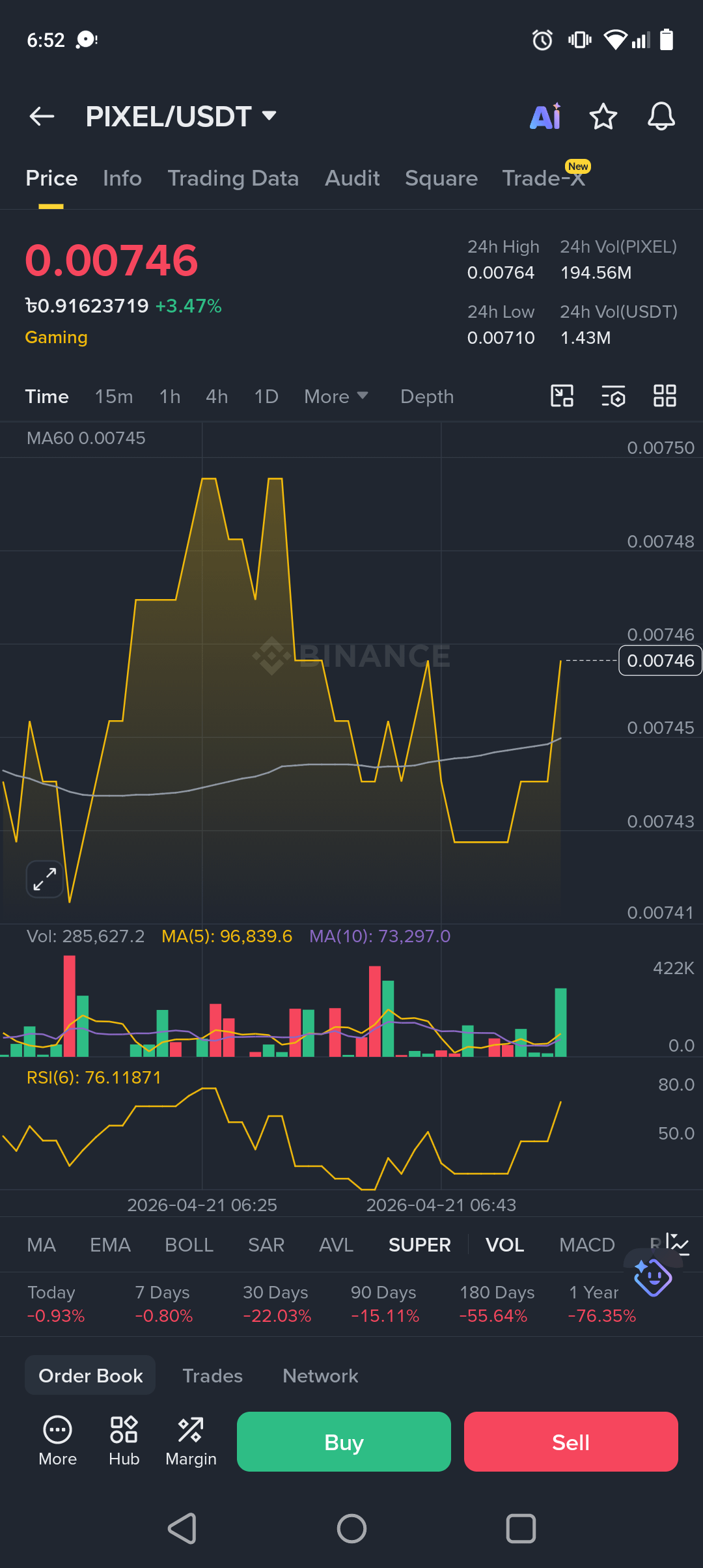Open price alert bell icon

pyautogui.click(x=661, y=117)
